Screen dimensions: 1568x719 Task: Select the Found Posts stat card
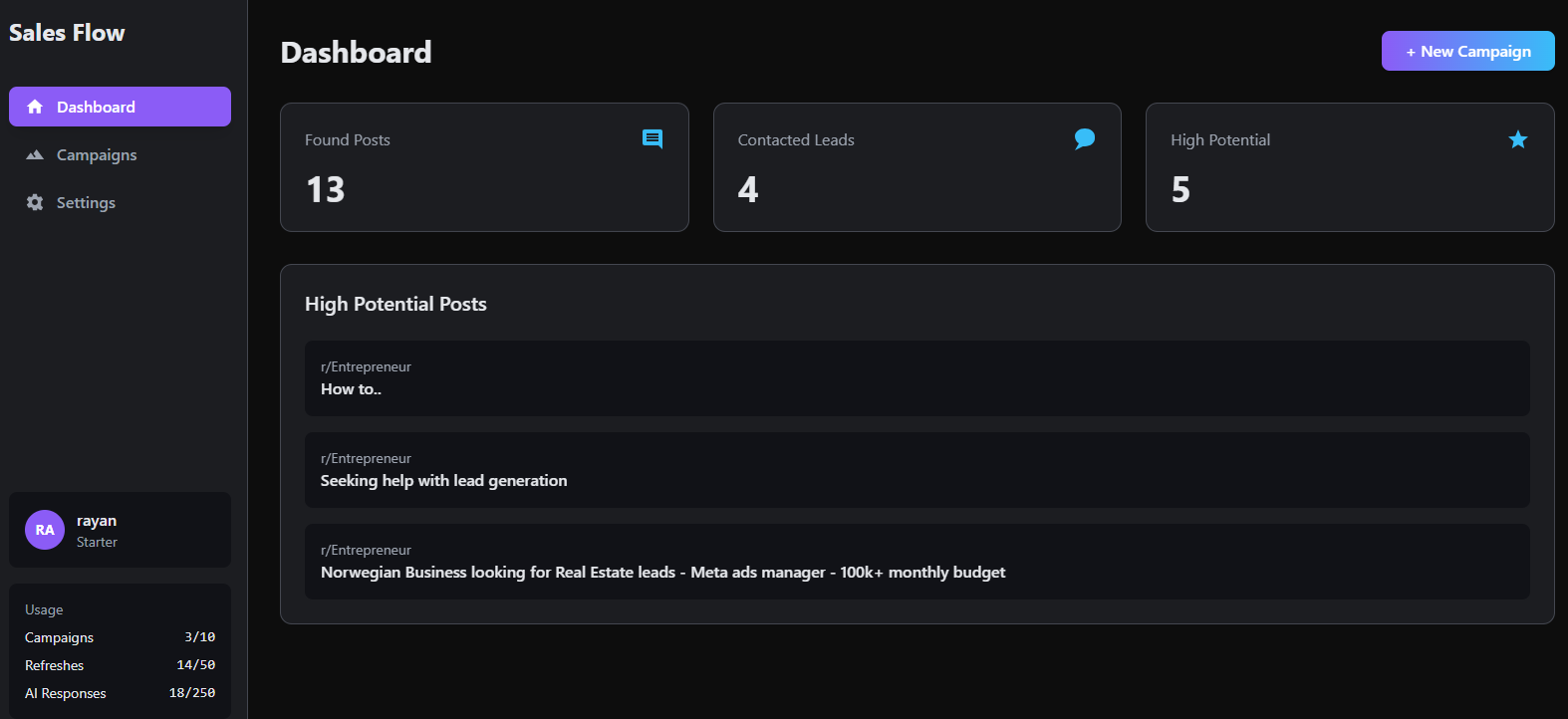click(484, 167)
